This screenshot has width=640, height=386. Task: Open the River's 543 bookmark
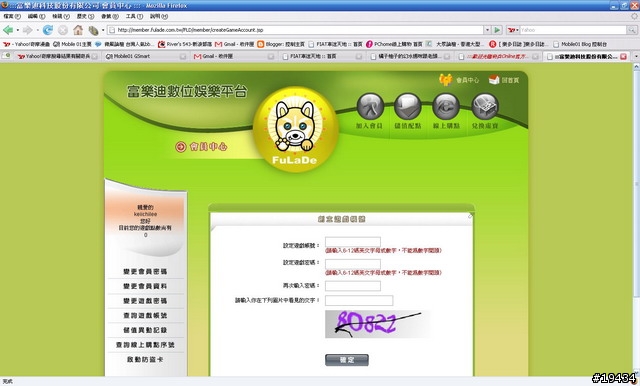tap(185, 44)
